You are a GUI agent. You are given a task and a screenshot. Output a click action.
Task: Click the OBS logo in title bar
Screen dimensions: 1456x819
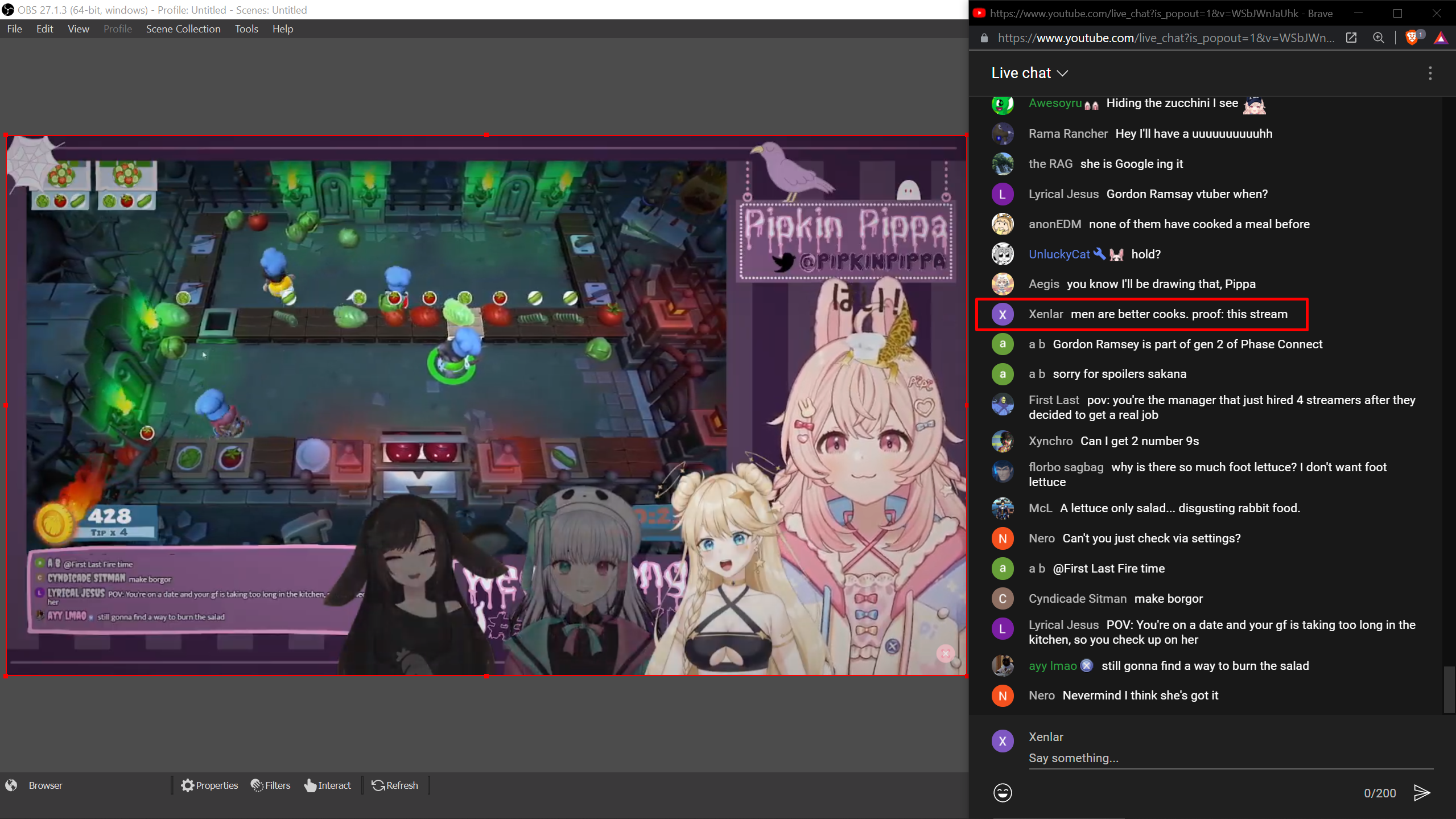[x=8, y=10]
